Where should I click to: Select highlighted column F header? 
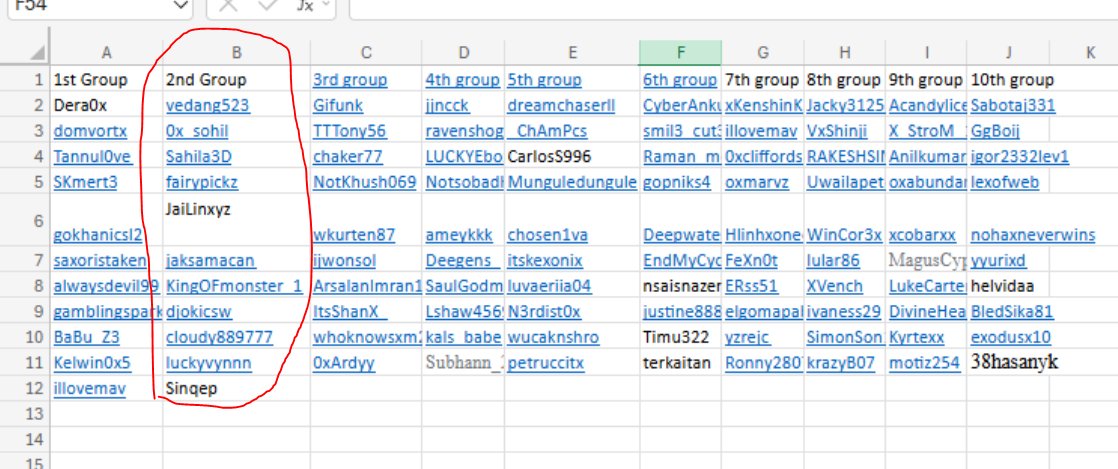(681, 52)
